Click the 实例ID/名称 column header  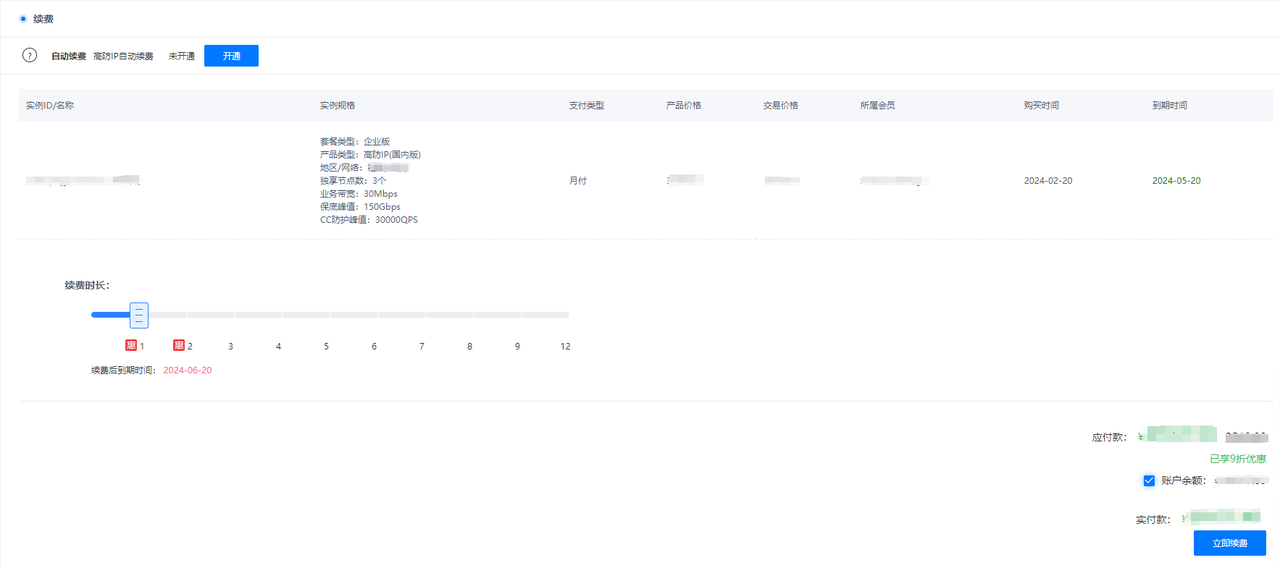(x=50, y=106)
